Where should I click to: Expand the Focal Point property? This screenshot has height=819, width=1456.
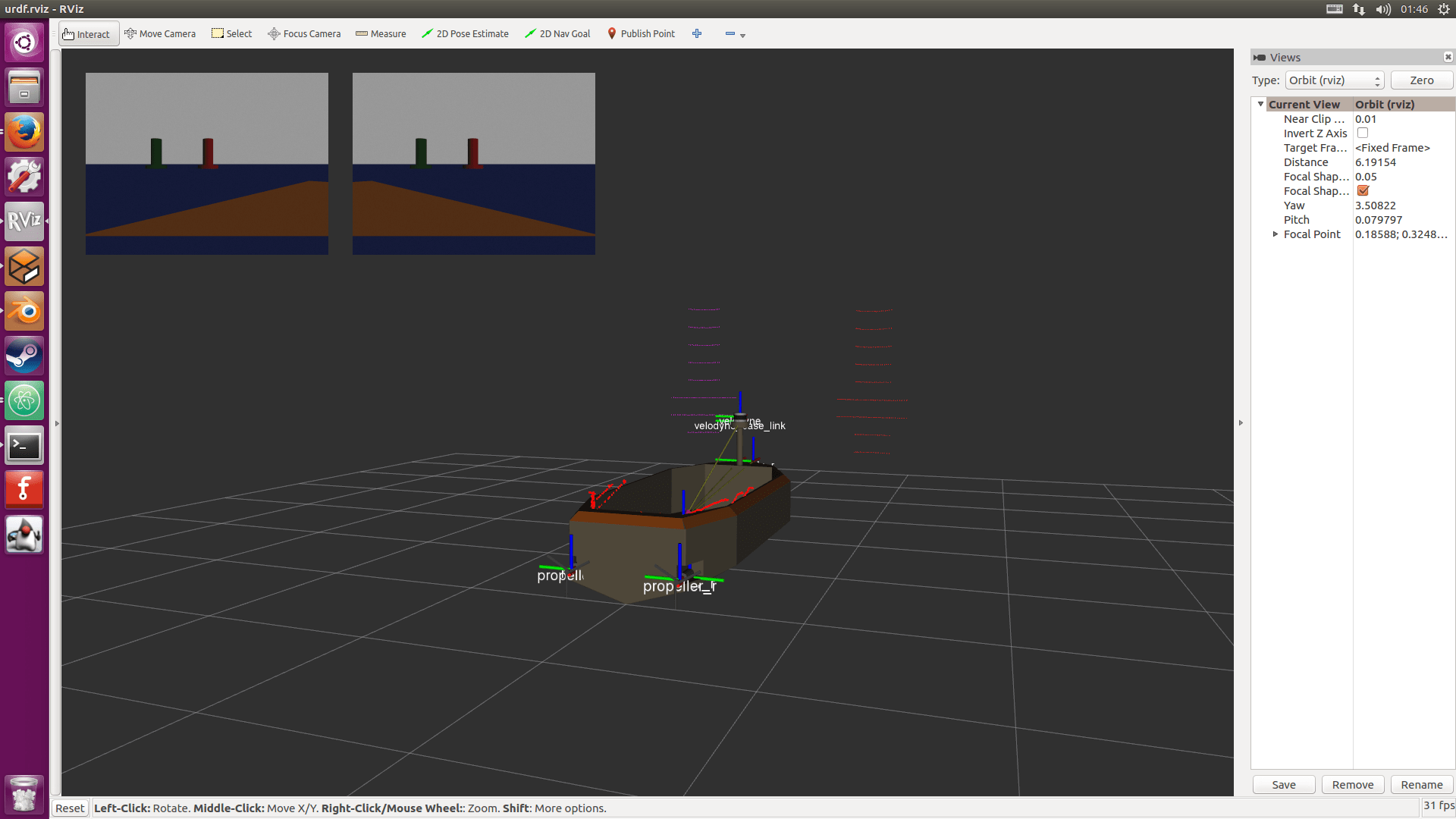[1276, 234]
